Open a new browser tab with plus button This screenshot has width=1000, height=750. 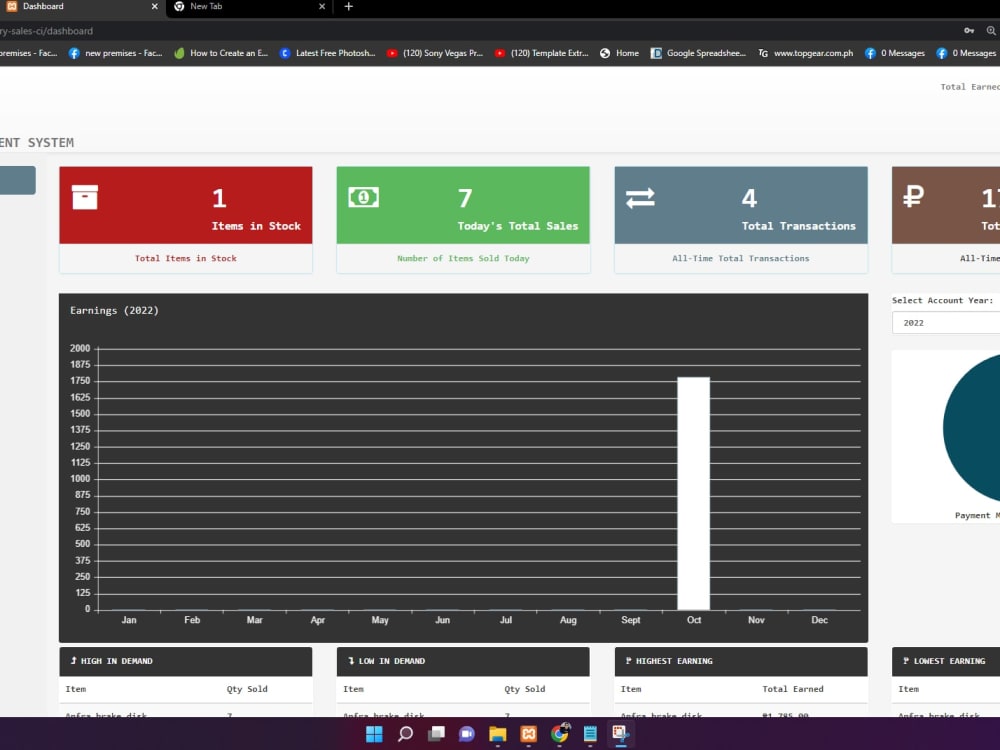[348, 6]
